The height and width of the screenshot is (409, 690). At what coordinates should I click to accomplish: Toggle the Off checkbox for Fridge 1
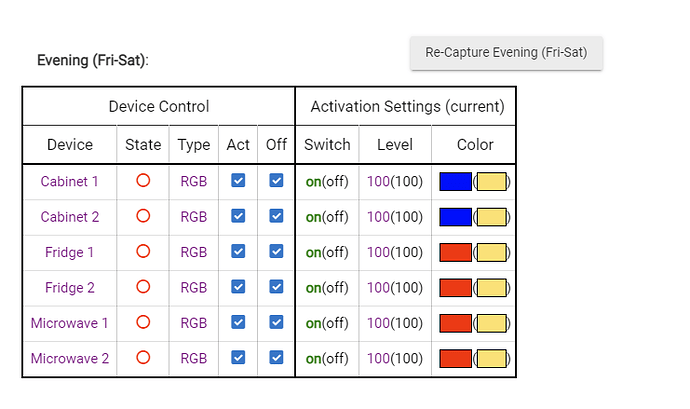coord(276,252)
